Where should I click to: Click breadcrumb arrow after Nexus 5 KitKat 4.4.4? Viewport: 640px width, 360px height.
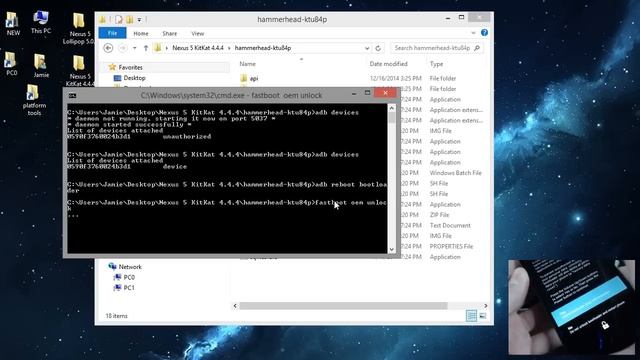coord(229,48)
